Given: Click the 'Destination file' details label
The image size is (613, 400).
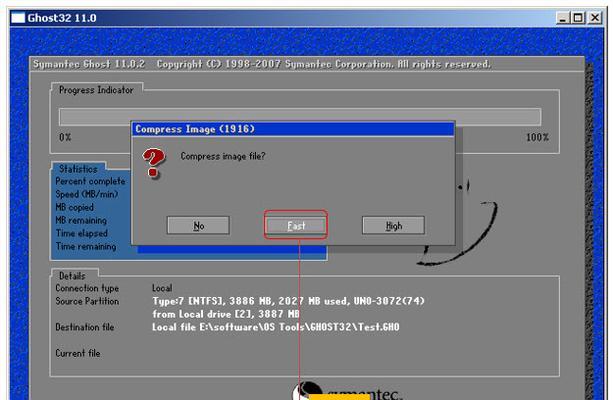Looking at the screenshot, I should click(x=84, y=327).
